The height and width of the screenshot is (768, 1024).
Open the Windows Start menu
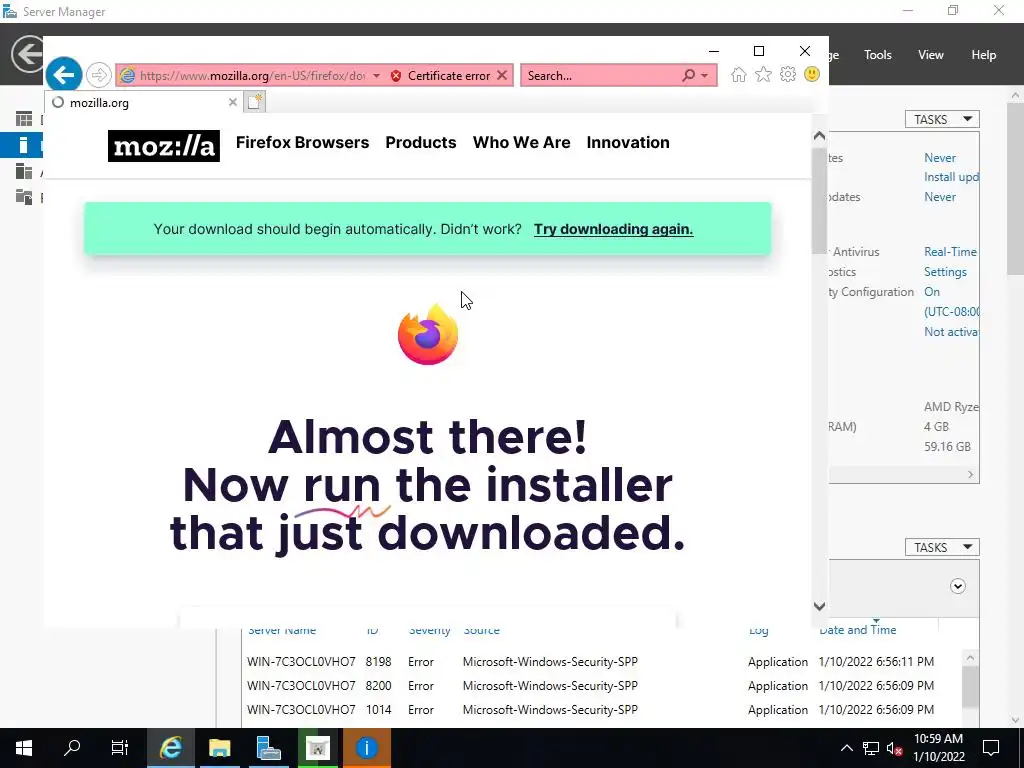[24, 748]
